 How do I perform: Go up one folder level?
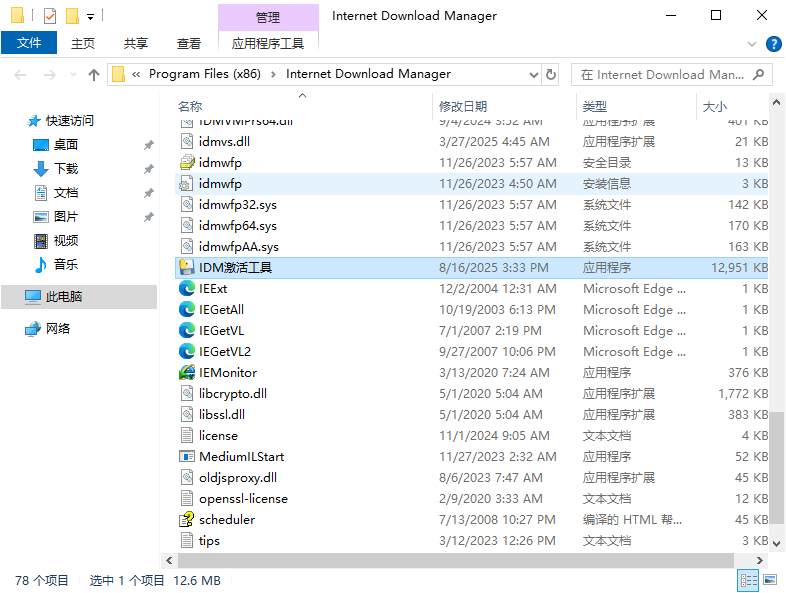pyautogui.click(x=94, y=75)
